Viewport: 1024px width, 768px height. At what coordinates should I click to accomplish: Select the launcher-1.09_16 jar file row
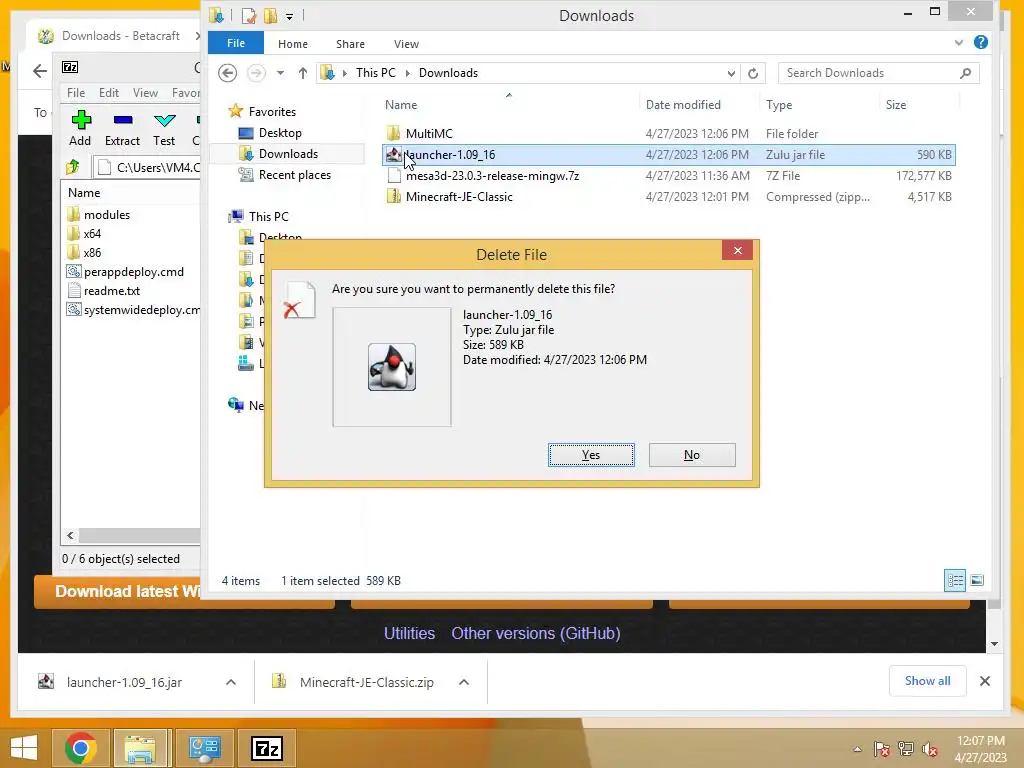[669, 155]
